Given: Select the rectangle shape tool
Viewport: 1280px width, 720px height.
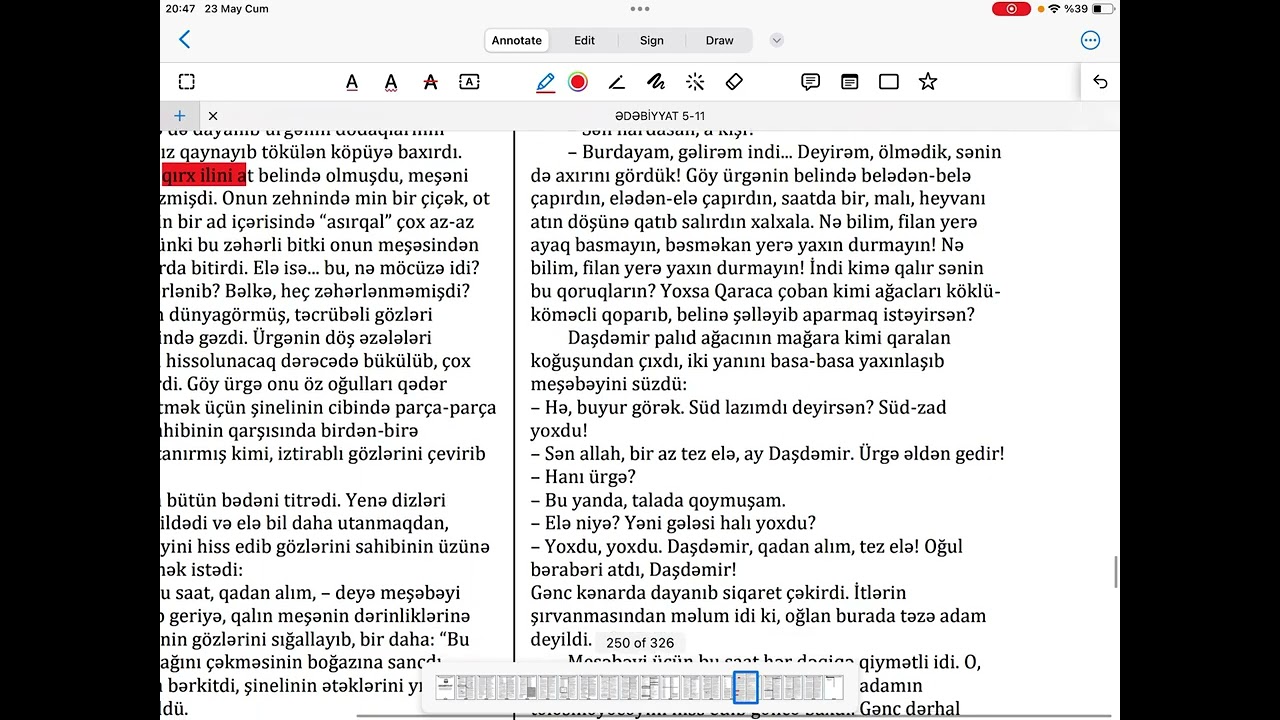Looking at the screenshot, I should (x=889, y=82).
